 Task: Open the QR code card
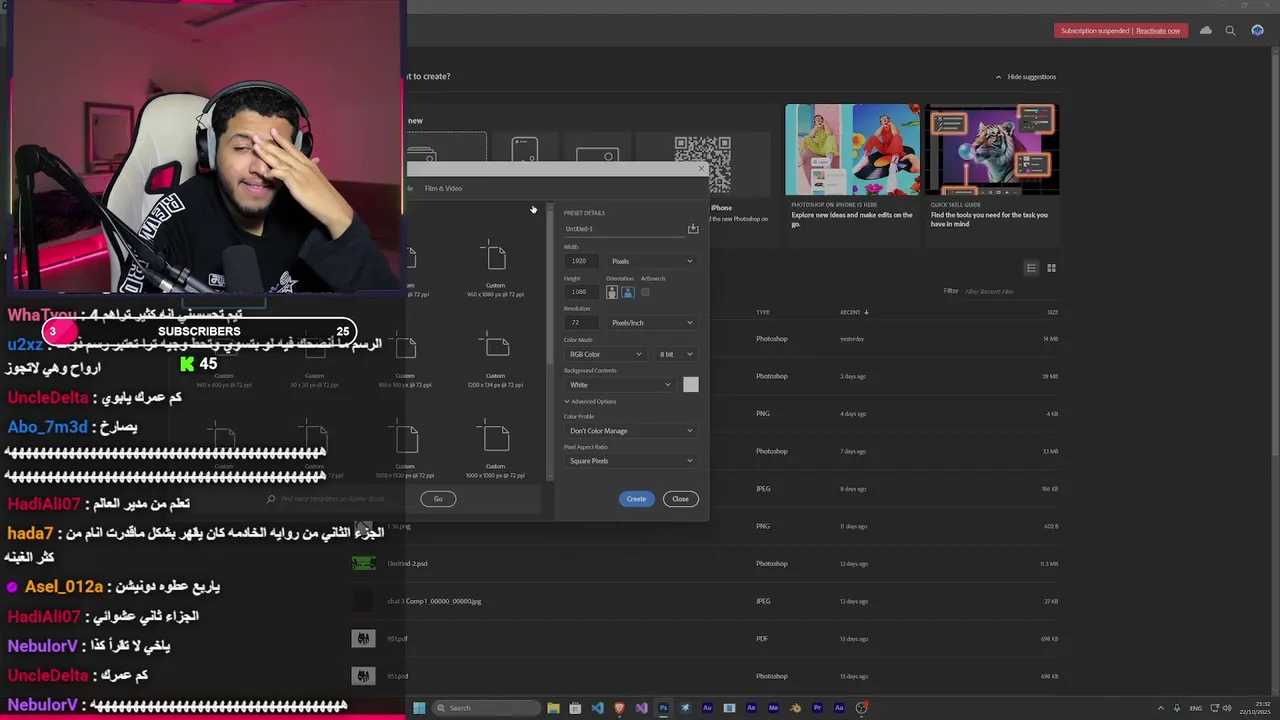pyautogui.click(x=702, y=163)
